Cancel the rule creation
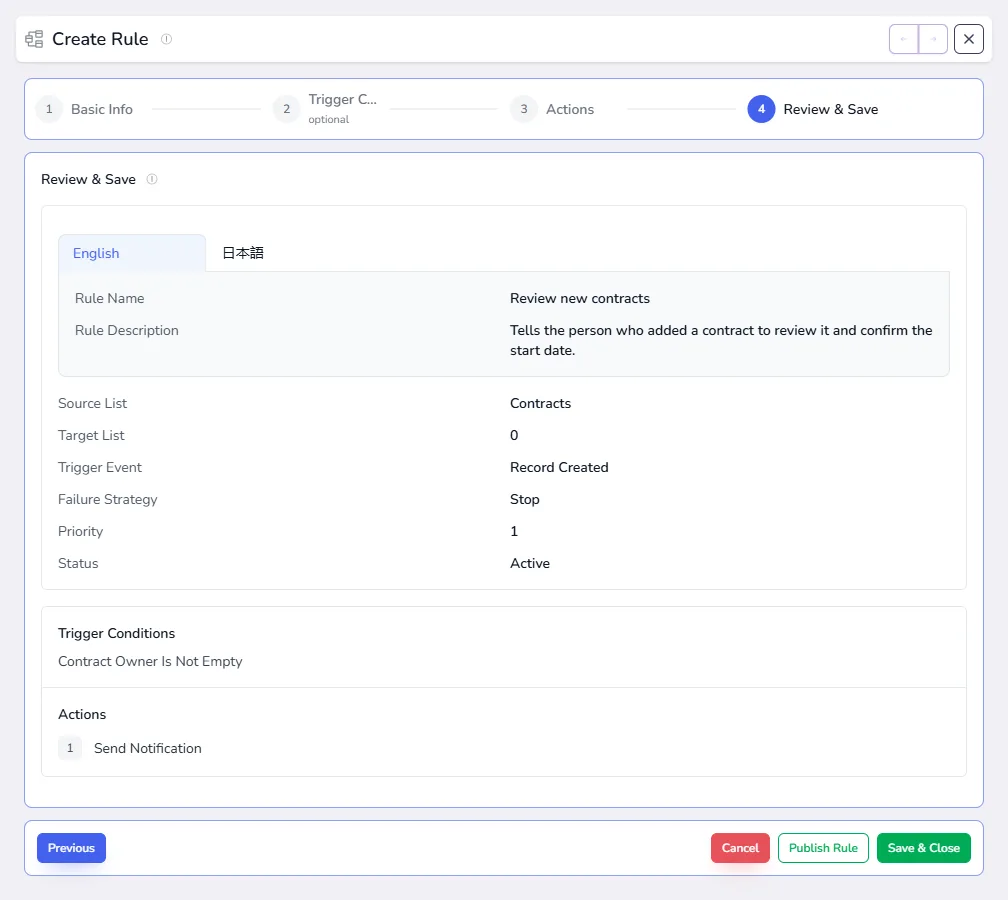Screen dimensions: 1008x900 pyautogui.click(x=741, y=848)
